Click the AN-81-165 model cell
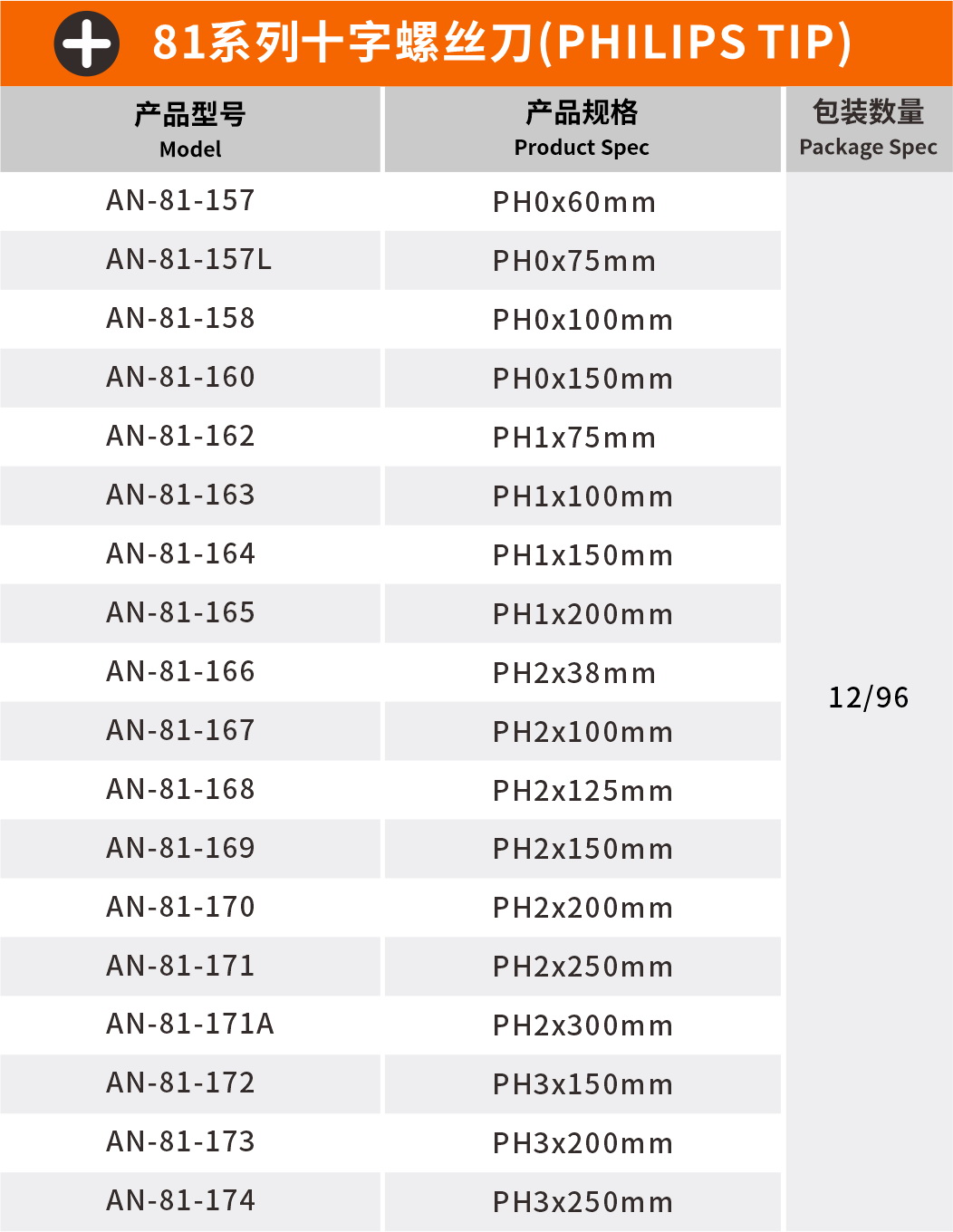953x1232 pixels. pos(180,612)
